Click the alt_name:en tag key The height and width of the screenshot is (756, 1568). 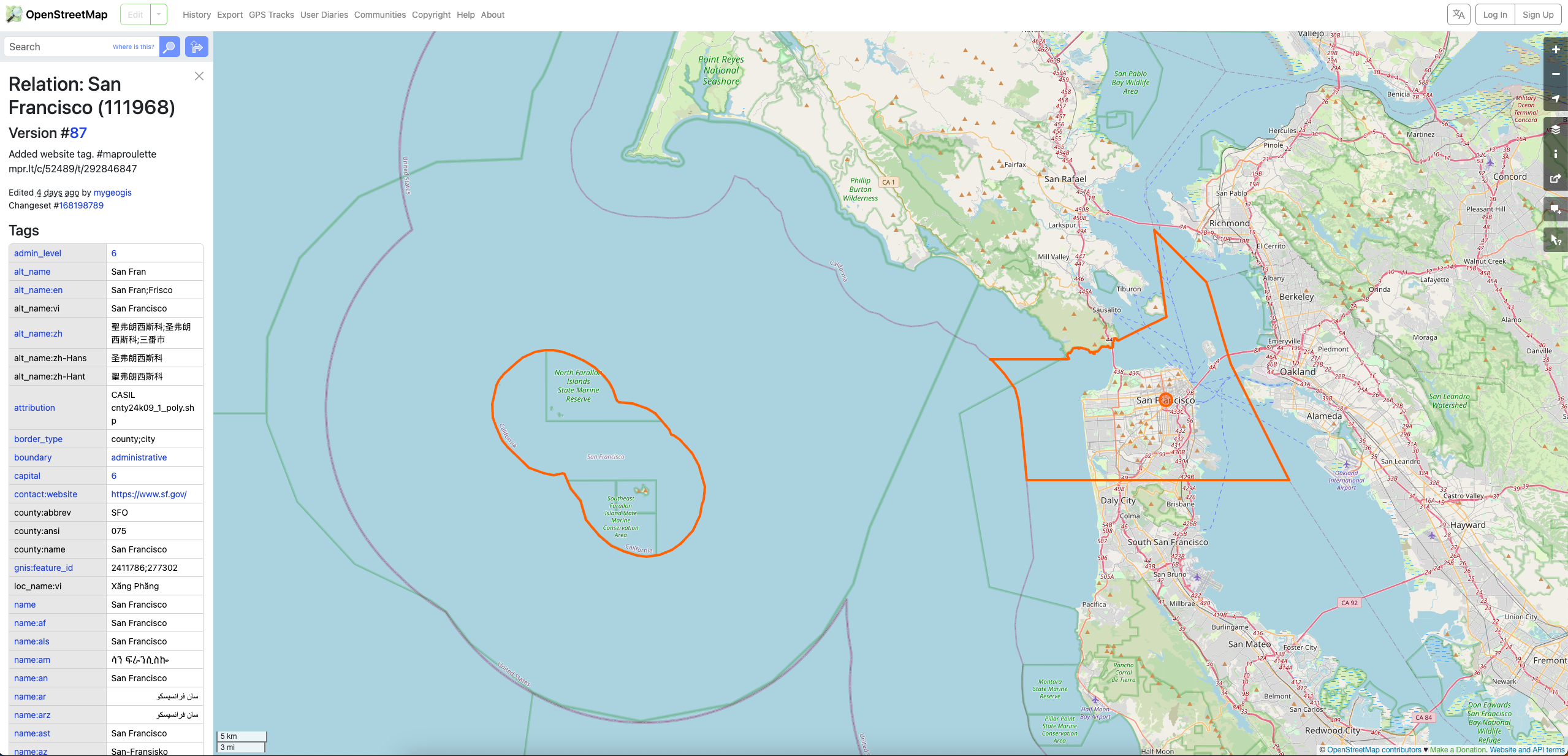click(38, 290)
